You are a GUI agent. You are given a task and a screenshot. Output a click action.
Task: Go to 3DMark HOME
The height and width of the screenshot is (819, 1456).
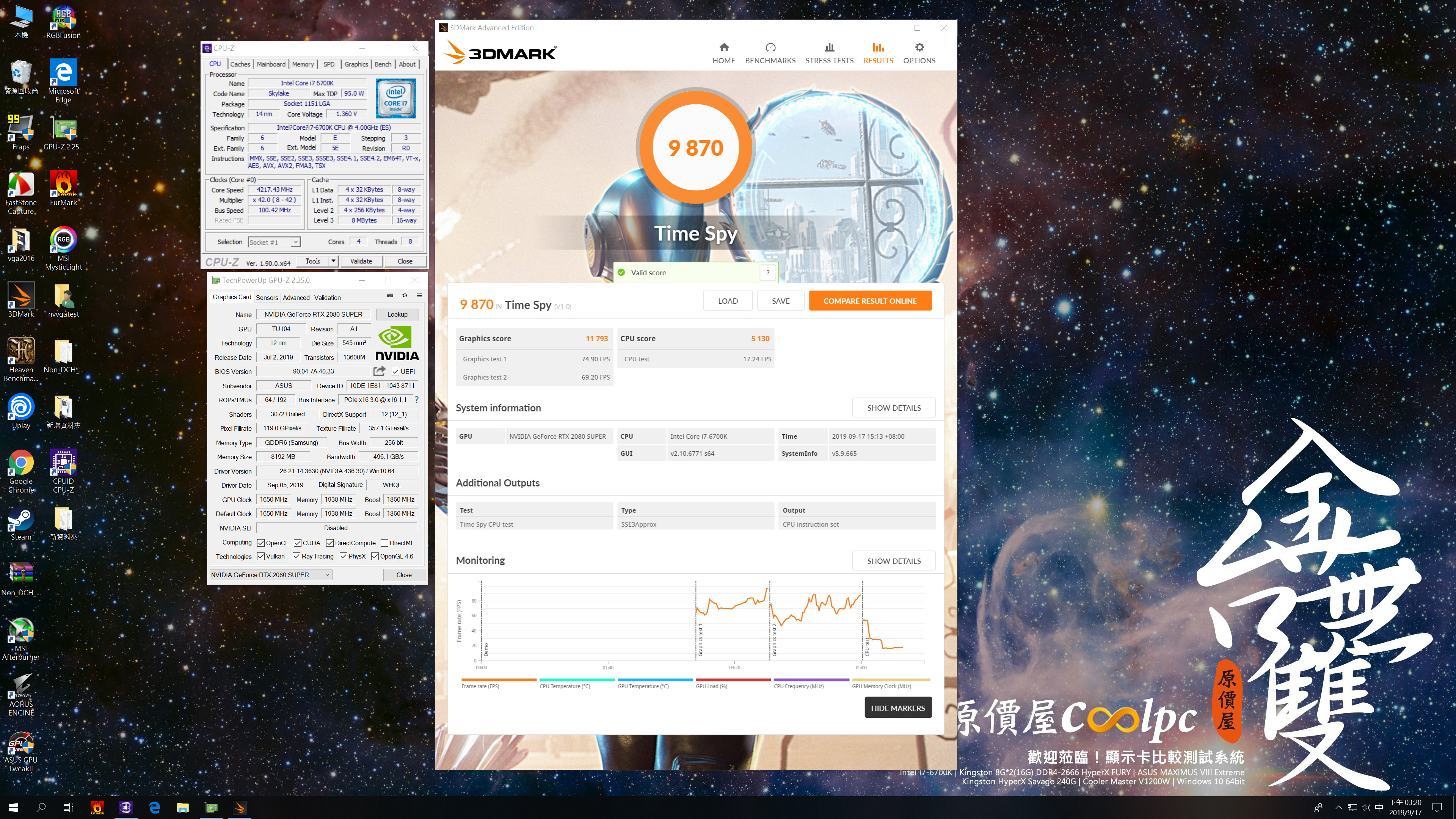pyautogui.click(x=723, y=54)
